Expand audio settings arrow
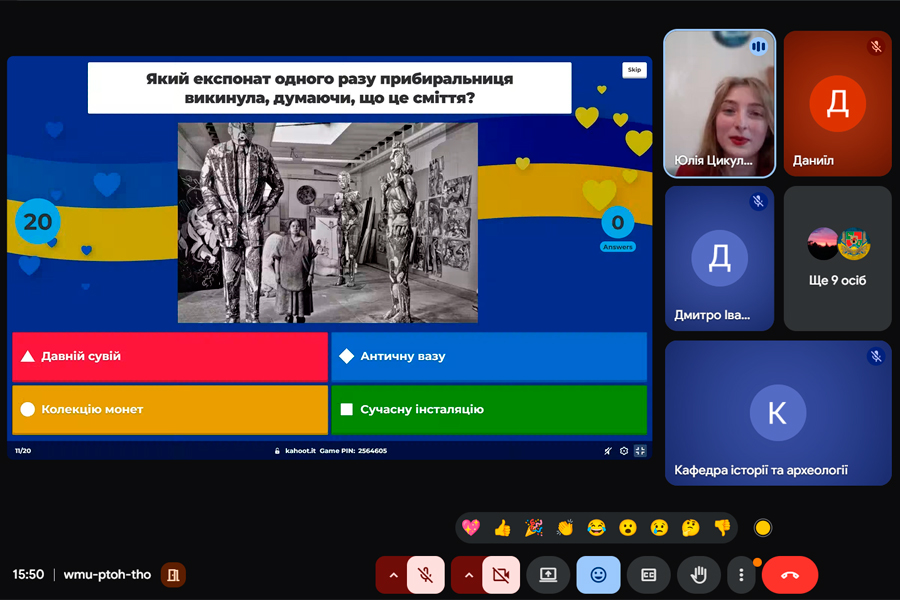Screen dimensions: 900x600 point(393,574)
